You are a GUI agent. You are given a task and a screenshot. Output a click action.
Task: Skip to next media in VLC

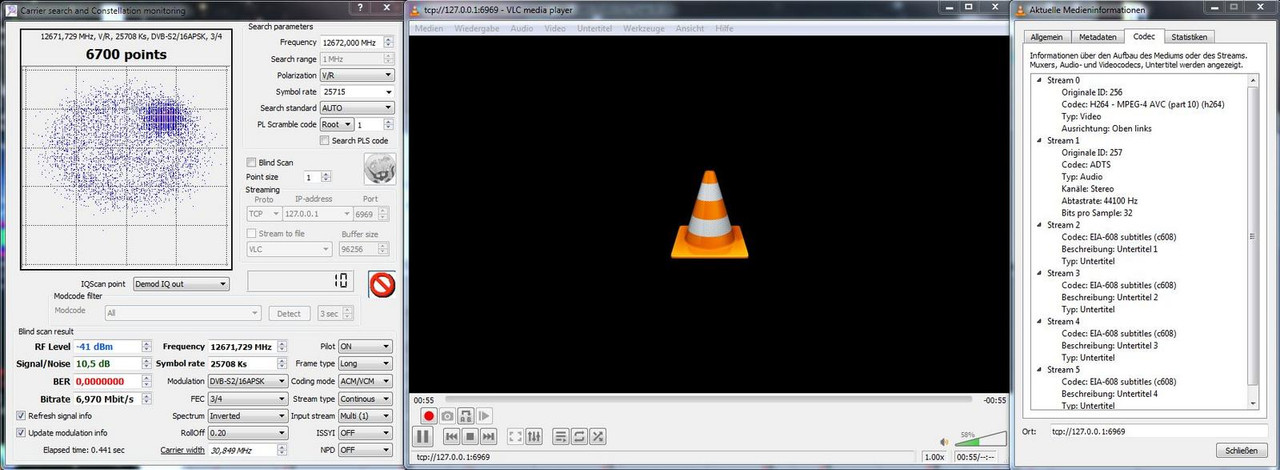[x=488, y=436]
